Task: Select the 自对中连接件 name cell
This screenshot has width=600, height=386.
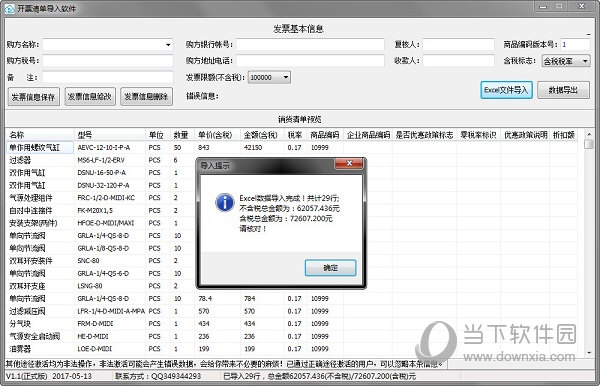Action: (40, 211)
